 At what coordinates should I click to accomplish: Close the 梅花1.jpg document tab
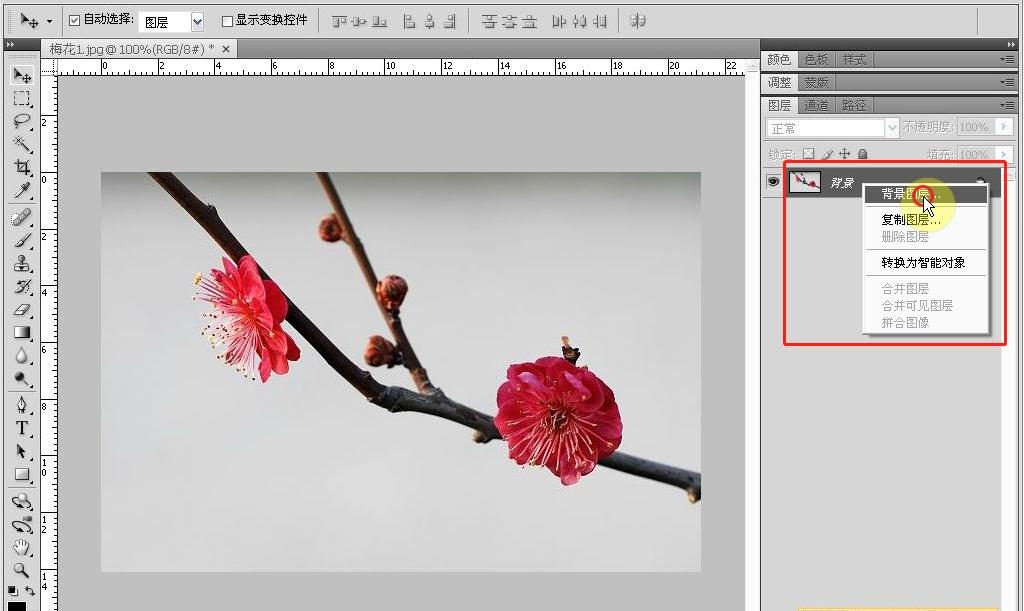tap(226, 48)
